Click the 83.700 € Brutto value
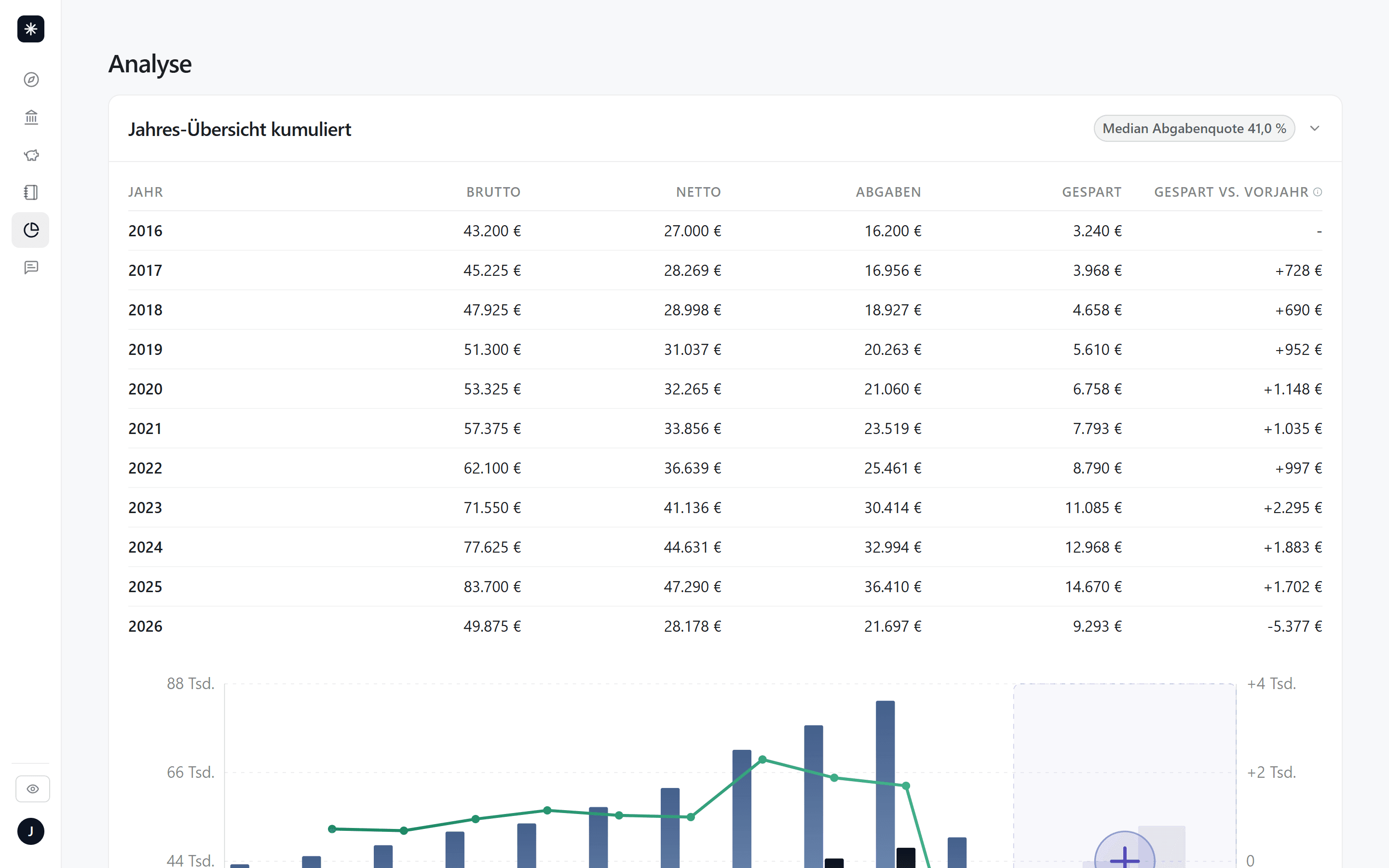This screenshot has height=868, width=1389. click(492, 588)
